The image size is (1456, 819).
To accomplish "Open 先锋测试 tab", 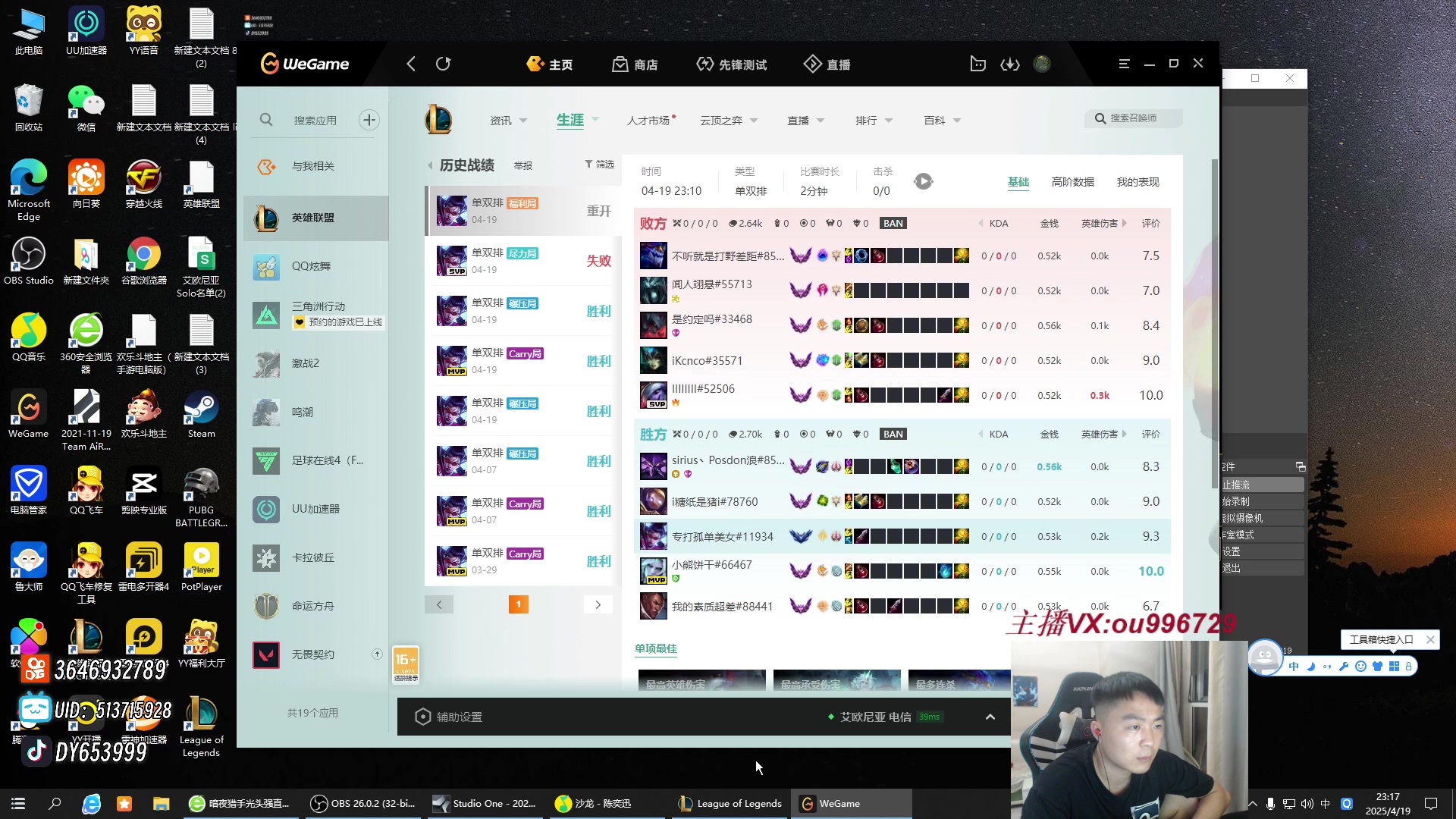I will click(732, 64).
